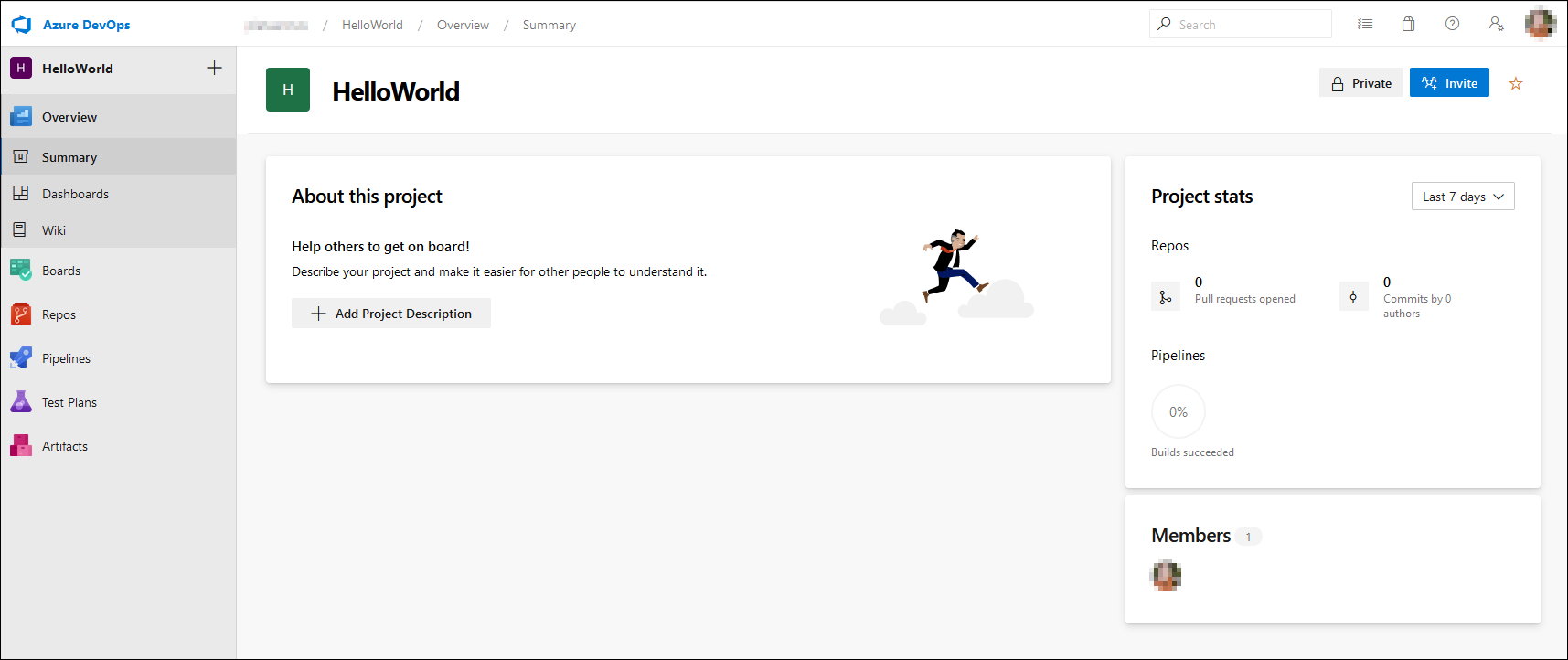Click the Pull requests opened label

pos(1245,299)
